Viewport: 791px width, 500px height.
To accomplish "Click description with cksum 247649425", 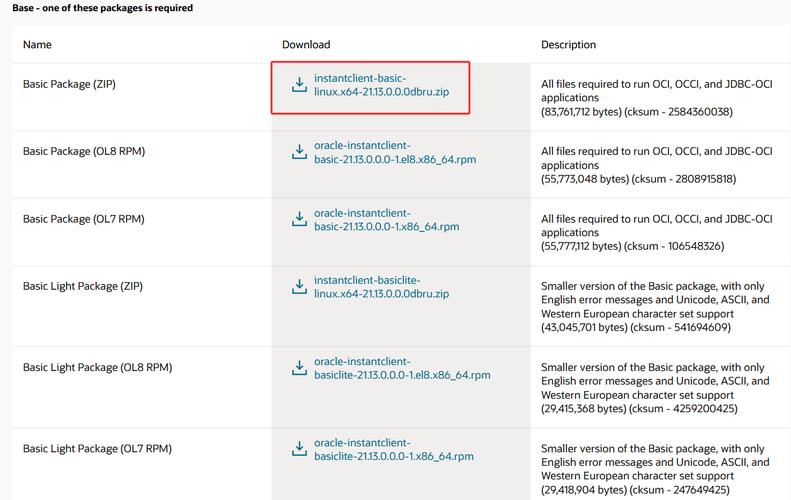I will [655, 469].
